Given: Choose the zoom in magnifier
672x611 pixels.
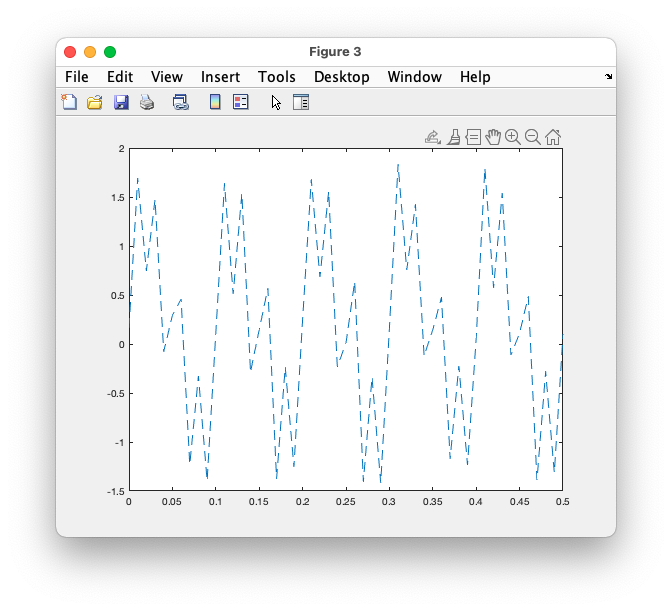Looking at the screenshot, I should click(513, 137).
